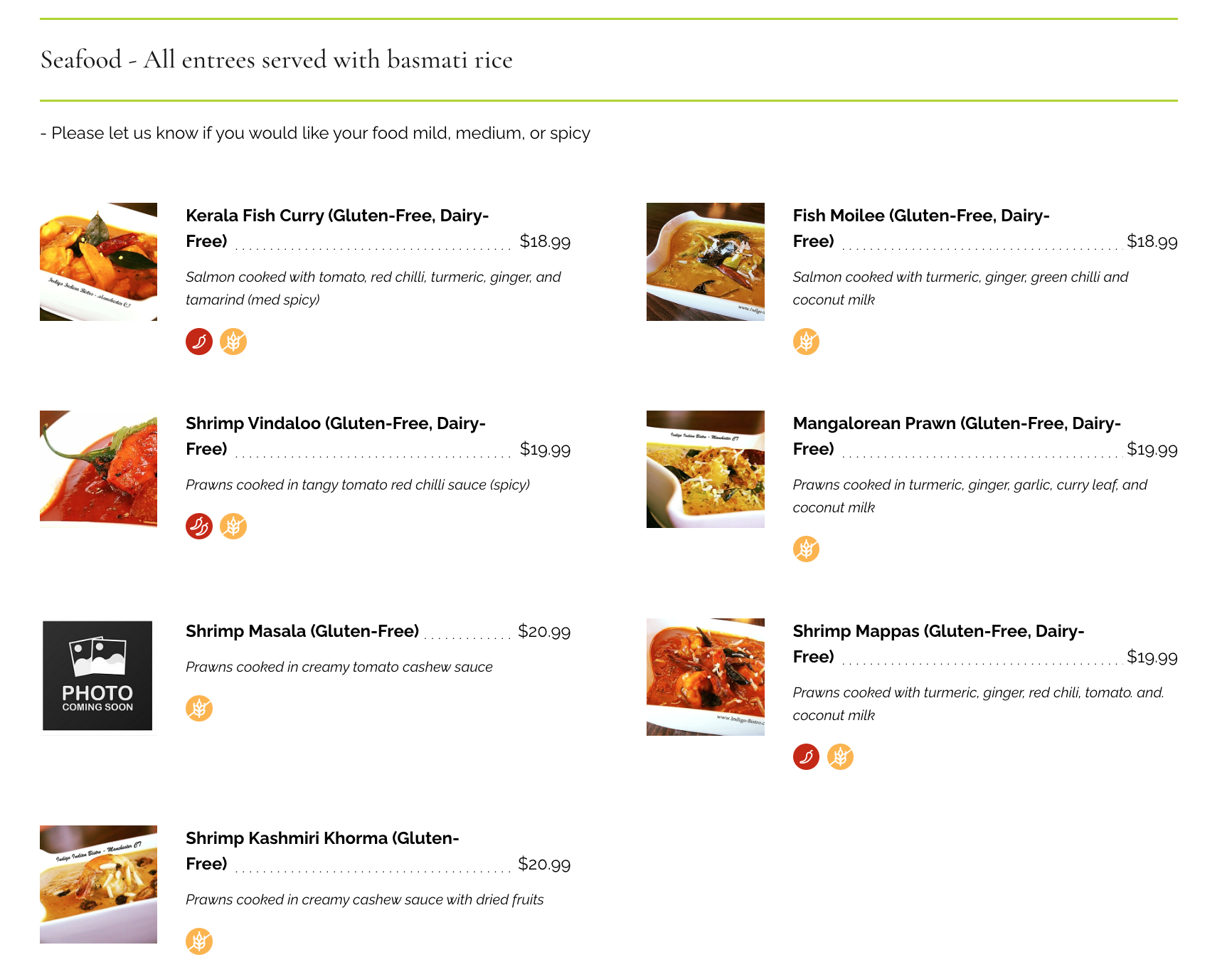
Task: Click the Kerala Fish Curry spicy chili icon
Action: (199, 342)
